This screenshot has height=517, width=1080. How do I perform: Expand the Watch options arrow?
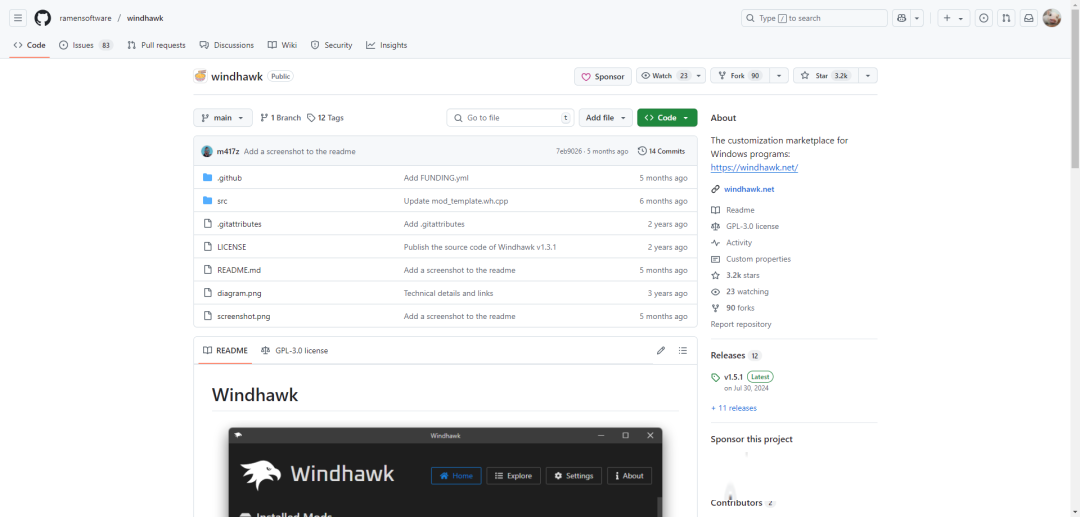(700, 76)
